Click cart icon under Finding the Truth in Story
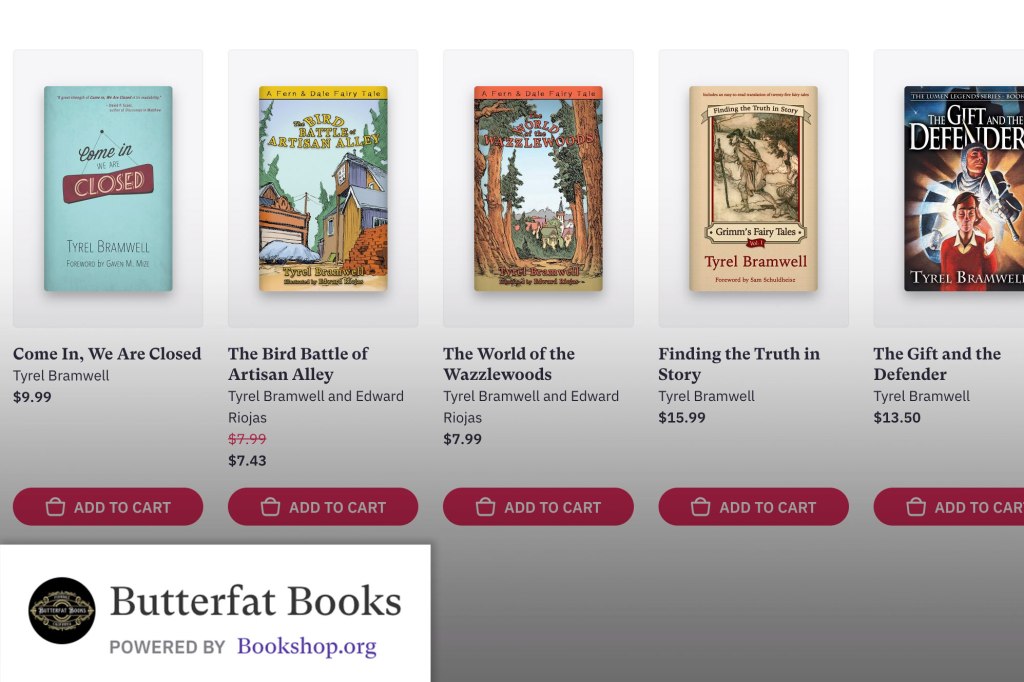The height and width of the screenshot is (682, 1024). pyautogui.click(x=701, y=507)
